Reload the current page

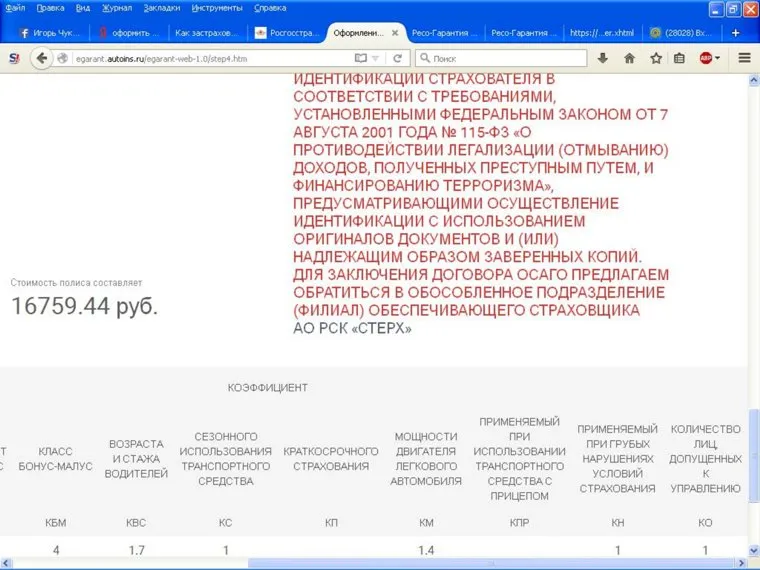(x=399, y=58)
